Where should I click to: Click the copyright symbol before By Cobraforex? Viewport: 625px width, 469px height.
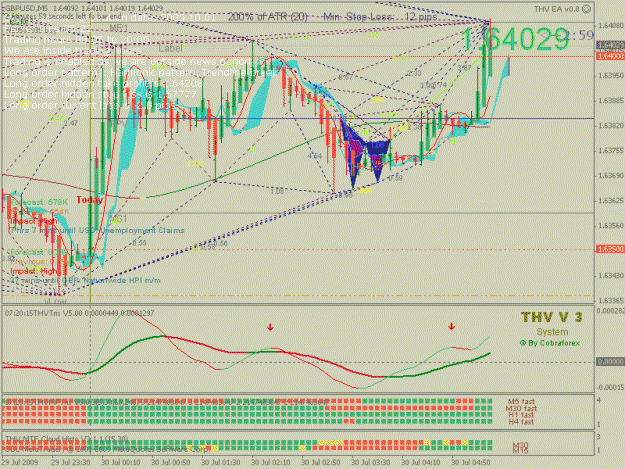click(523, 343)
